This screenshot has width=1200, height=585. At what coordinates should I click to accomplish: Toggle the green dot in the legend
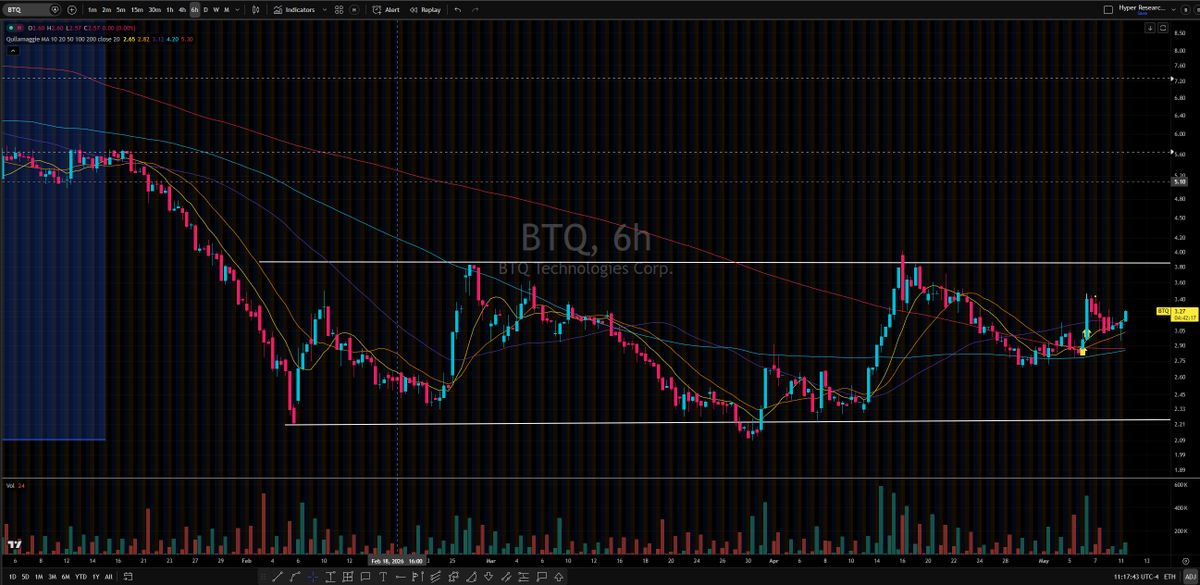pos(10,27)
